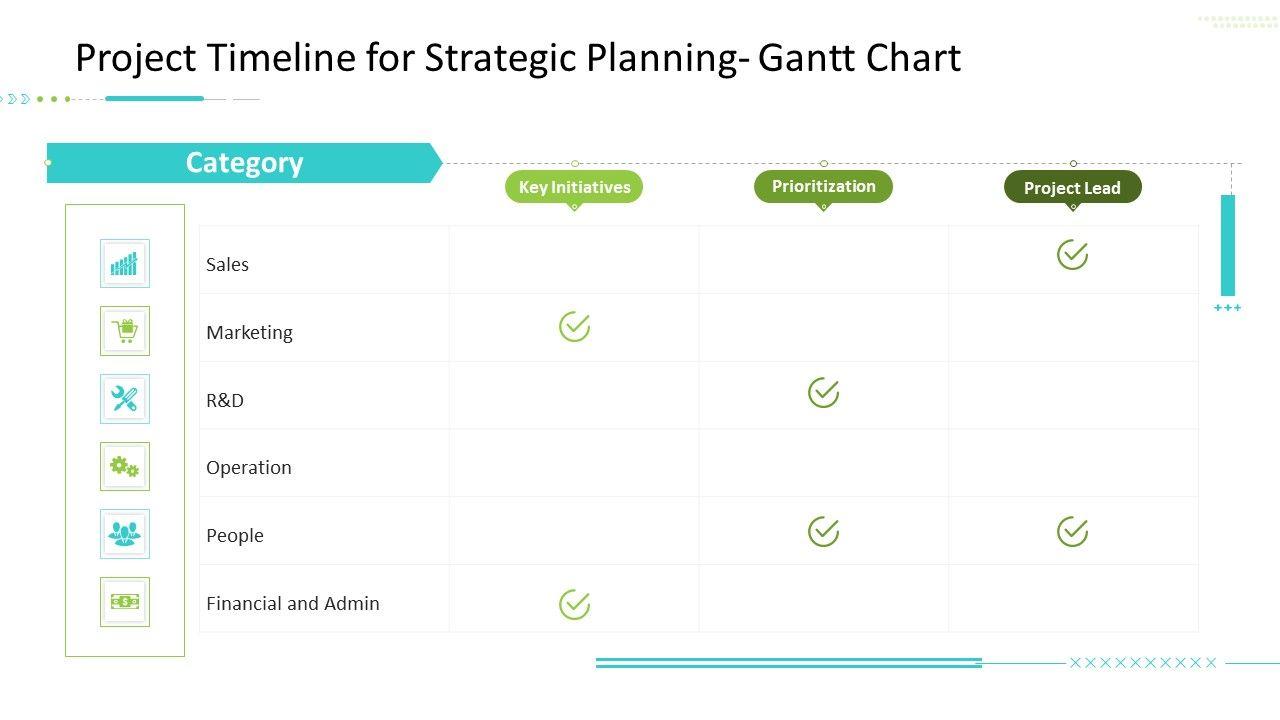
Task: Select the slide title text
Action: click(518, 58)
